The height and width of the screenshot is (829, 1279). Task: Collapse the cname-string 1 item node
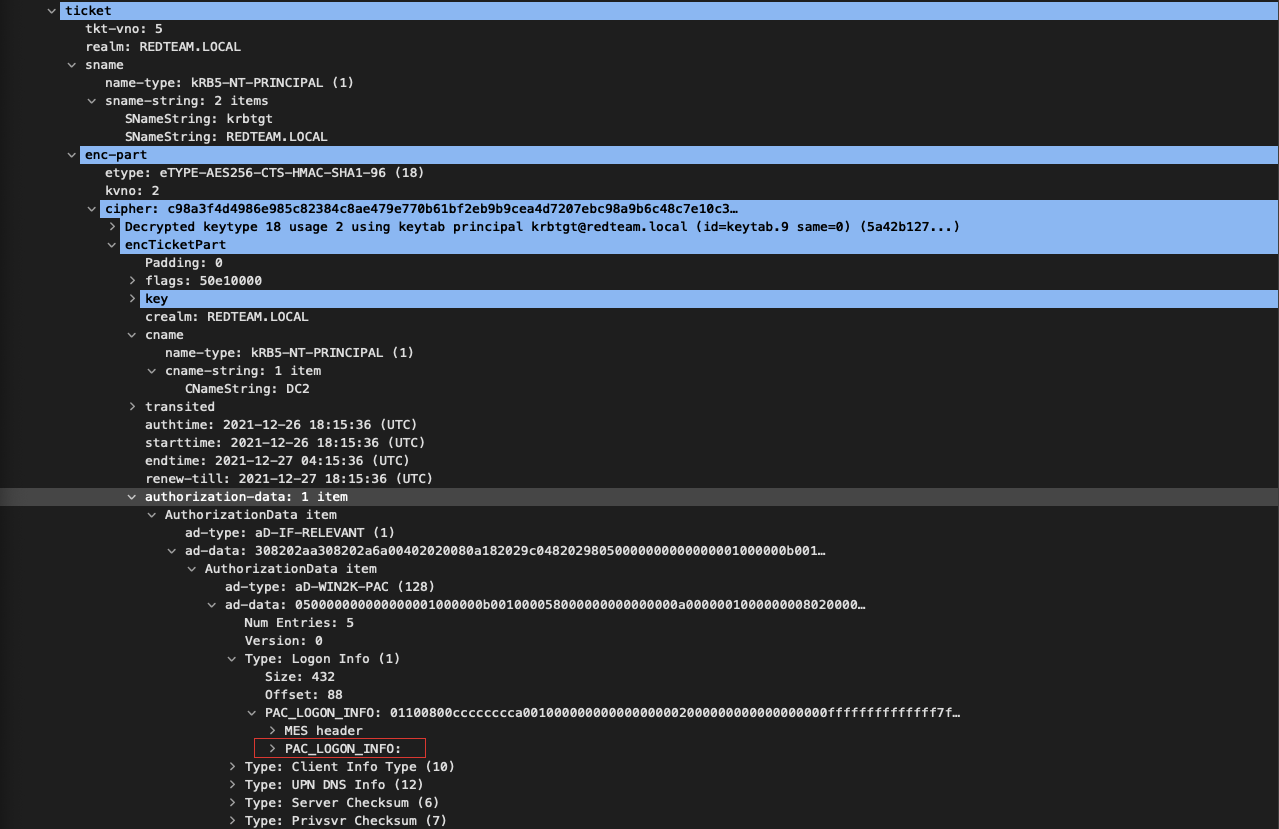pos(152,371)
